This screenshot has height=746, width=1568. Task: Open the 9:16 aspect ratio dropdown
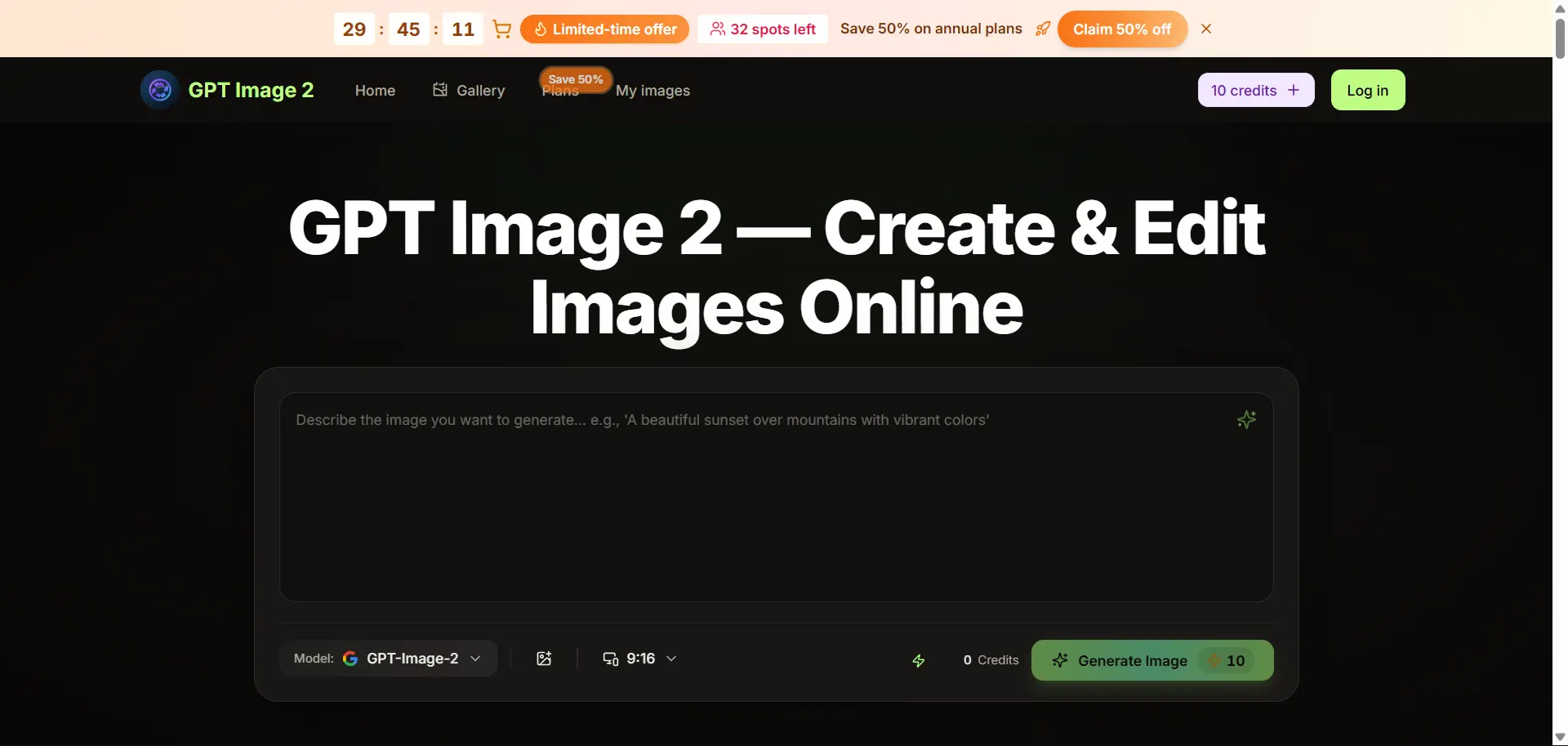[x=640, y=659]
